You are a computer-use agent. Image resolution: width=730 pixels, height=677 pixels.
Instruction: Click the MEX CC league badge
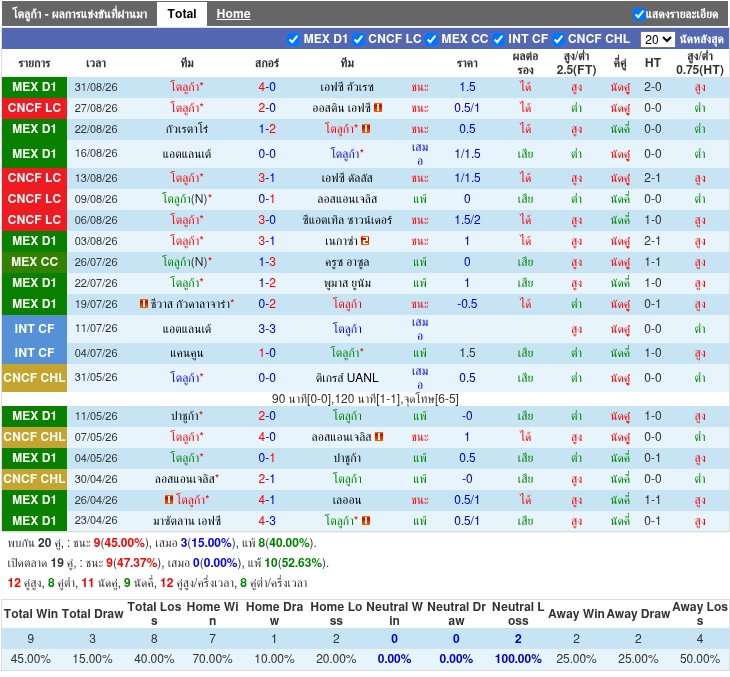34,262
